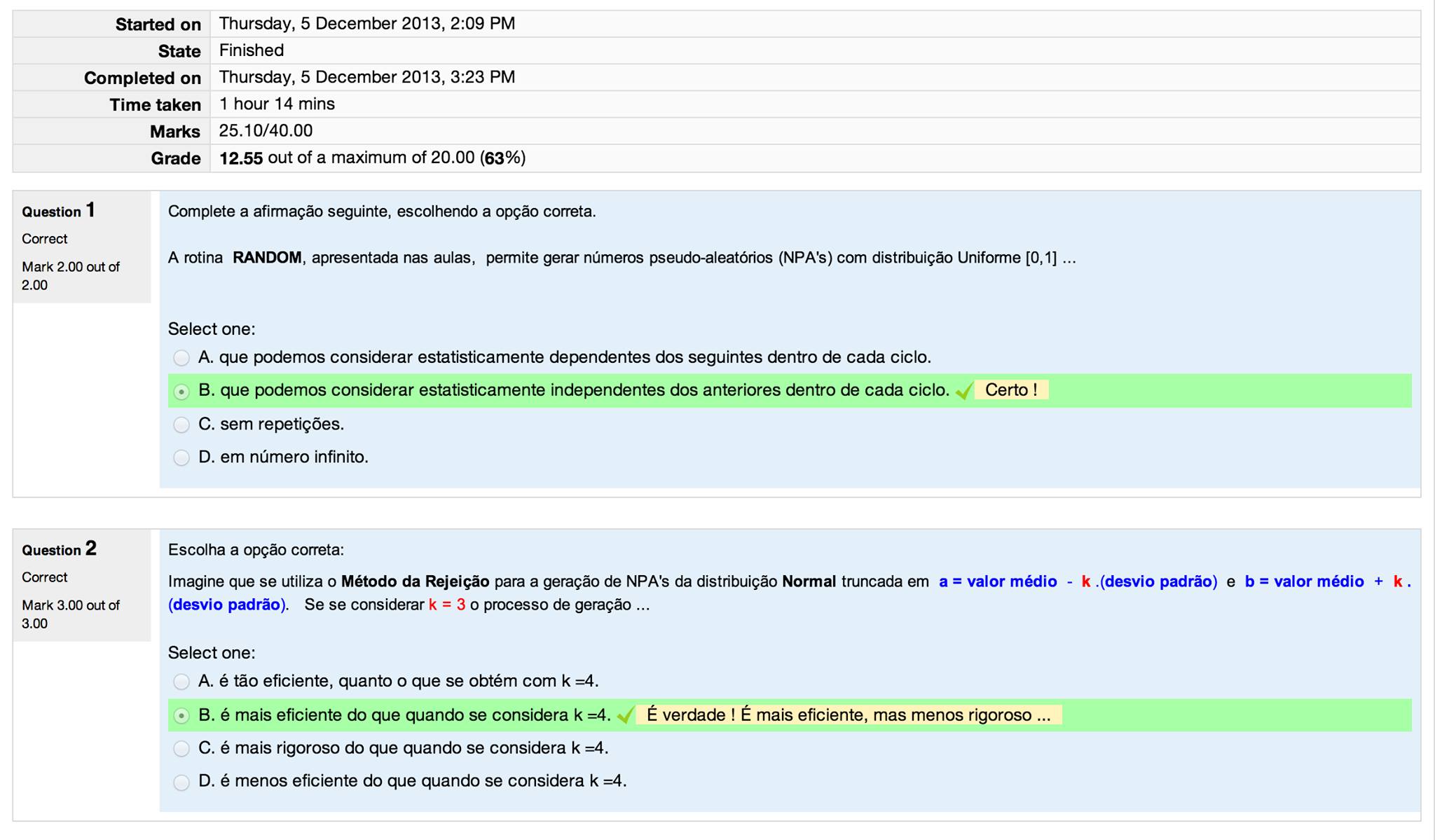This screenshot has width=1435, height=840.
Task: Select Question 1 option B radio button
Action: click(181, 392)
